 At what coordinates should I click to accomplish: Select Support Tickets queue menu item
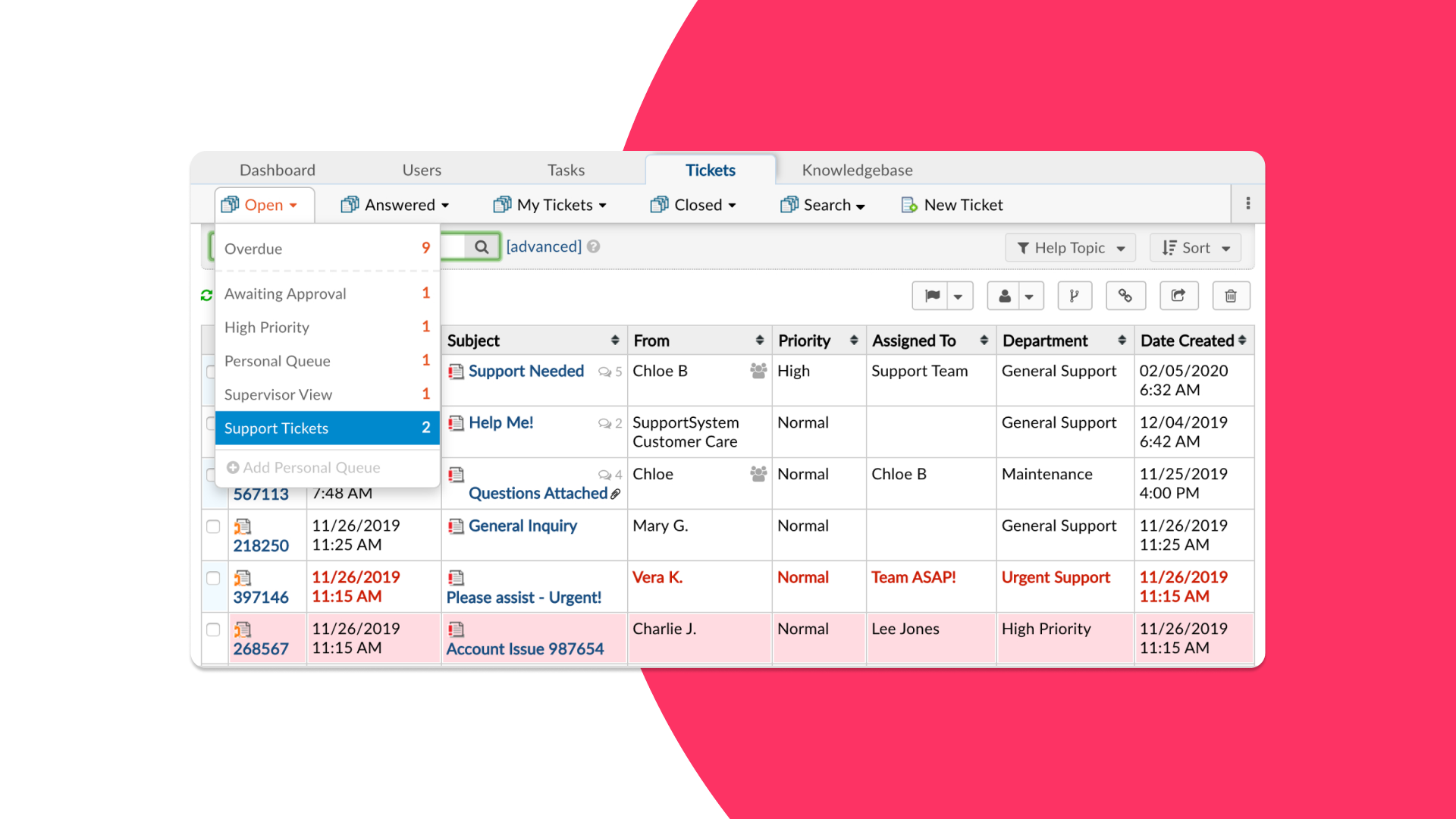[x=327, y=428]
